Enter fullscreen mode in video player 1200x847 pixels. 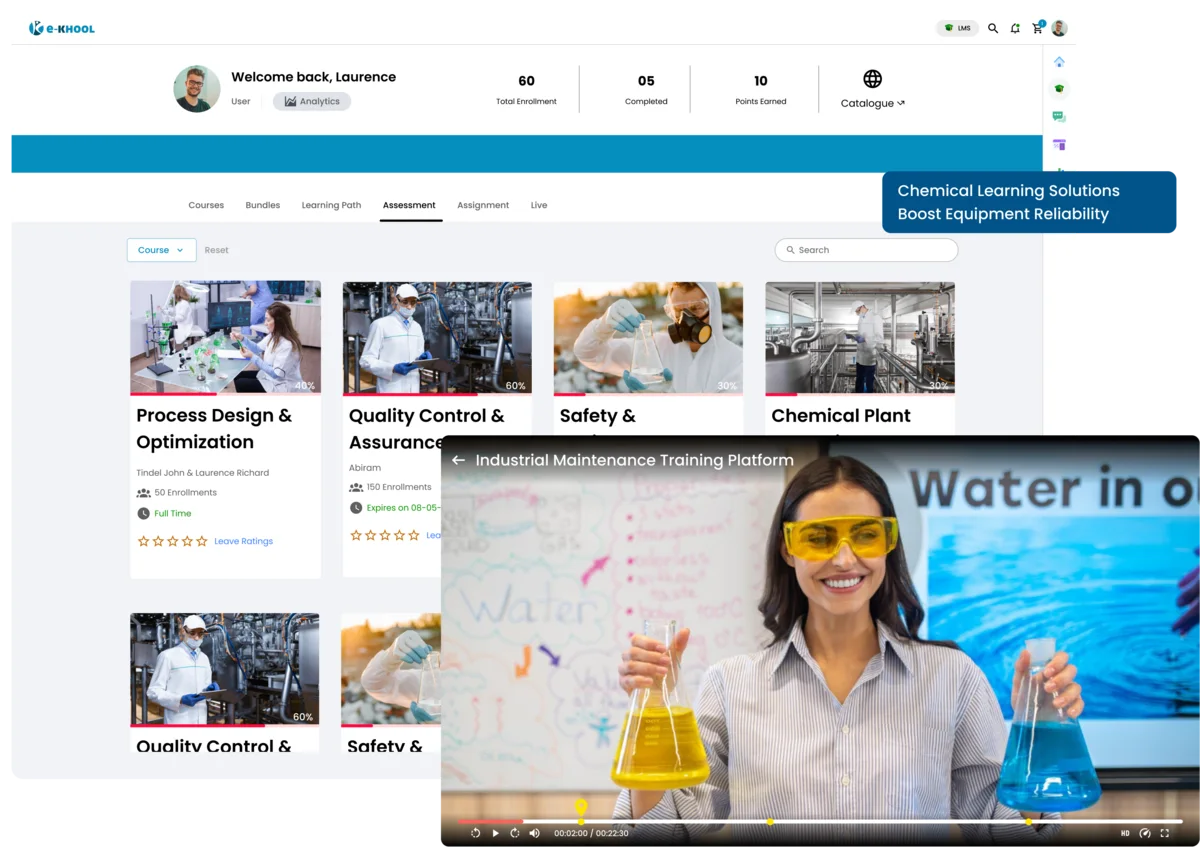1165,833
